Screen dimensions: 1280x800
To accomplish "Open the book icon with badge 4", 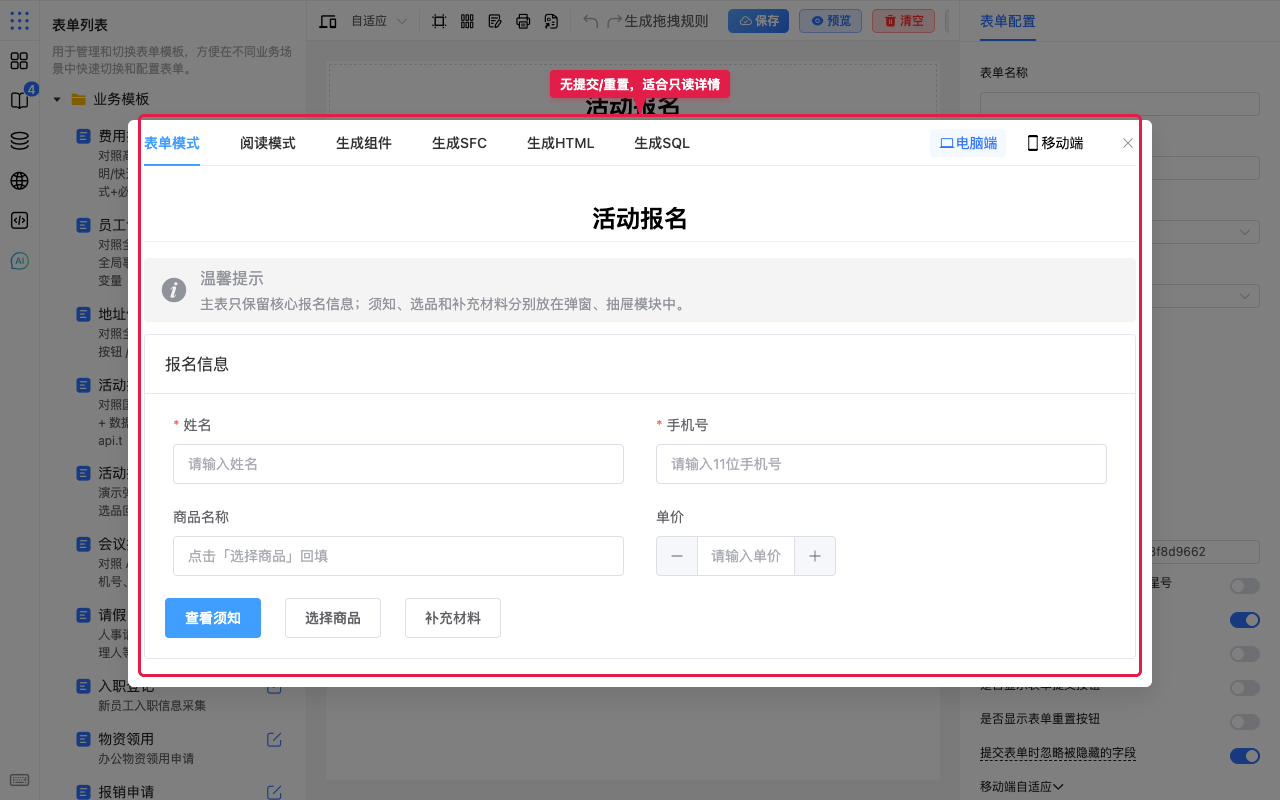I will (19, 100).
